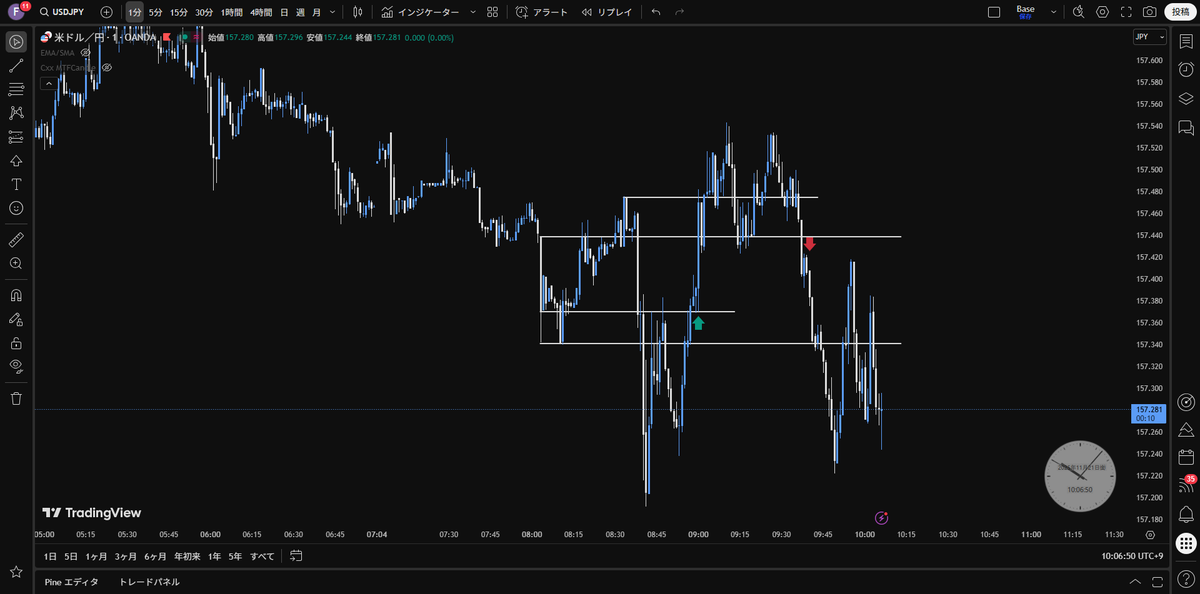Click the redo arrow

click(x=680, y=12)
